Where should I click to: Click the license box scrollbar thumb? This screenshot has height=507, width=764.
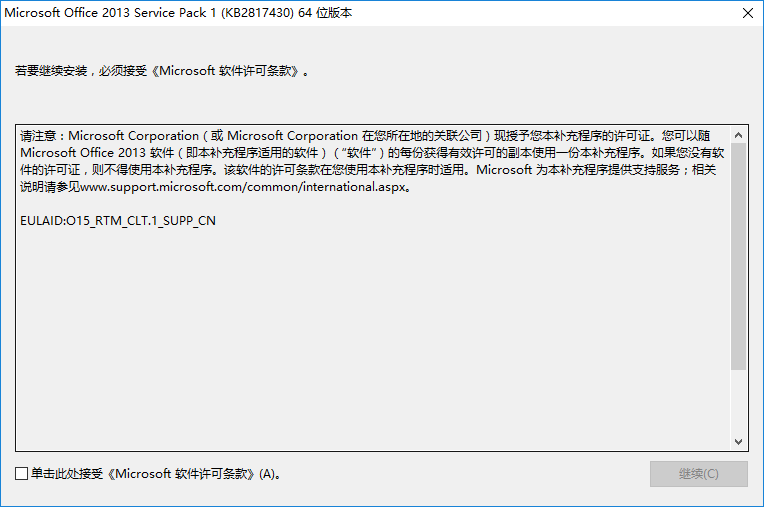click(x=738, y=256)
